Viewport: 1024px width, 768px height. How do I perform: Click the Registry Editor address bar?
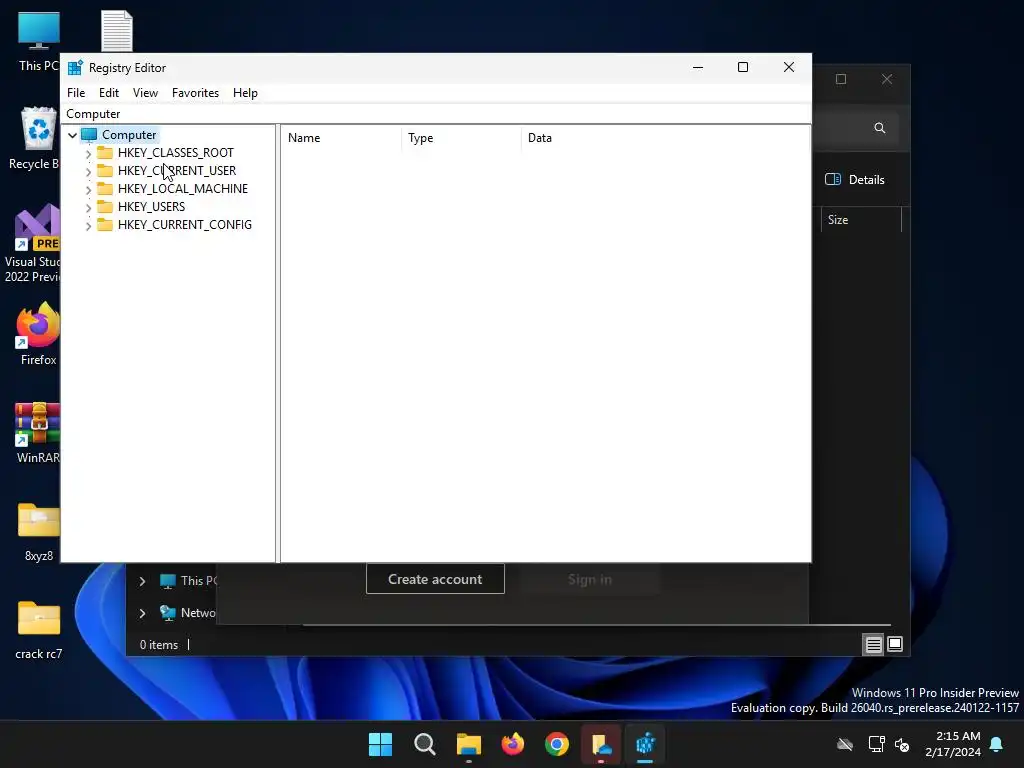(436, 114)
